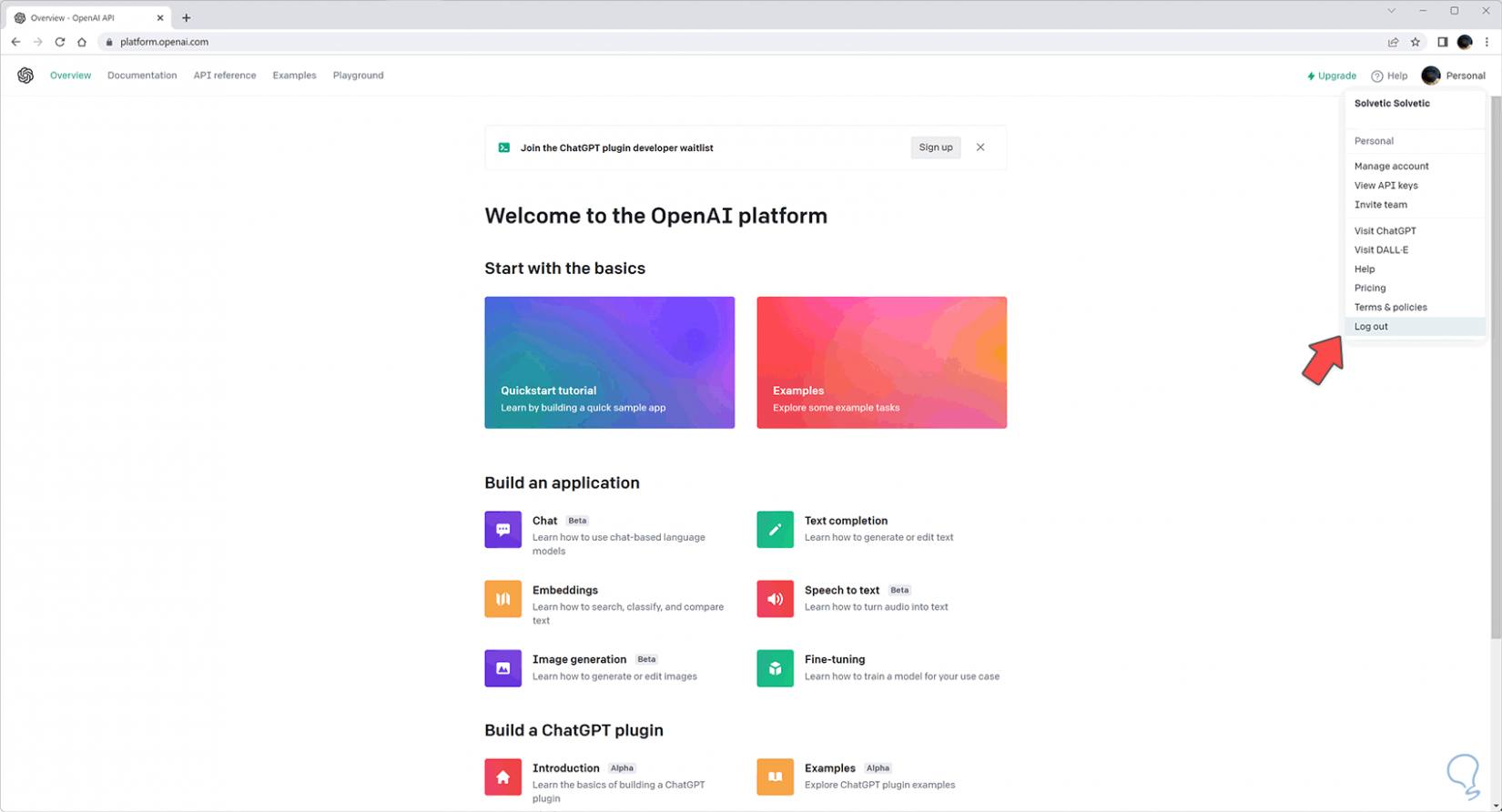
Task: Click the terminal icon in the waitlist banner
Action: (x=504, y=147)
